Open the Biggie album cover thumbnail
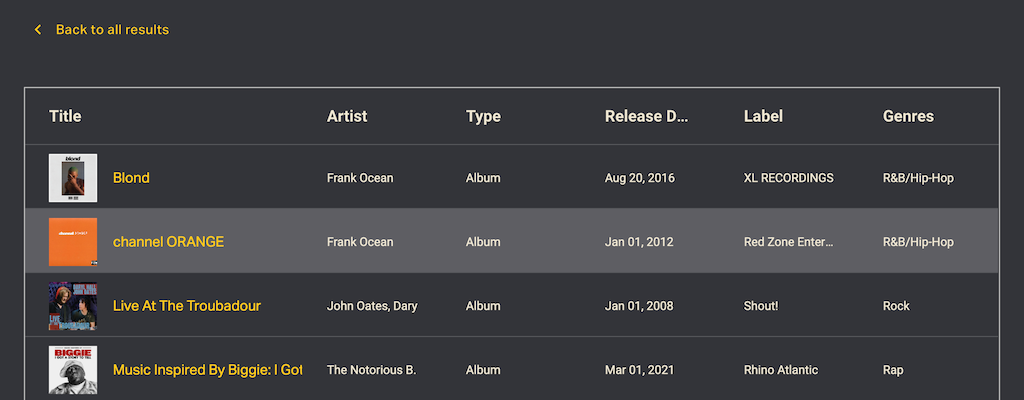1024x400 pixels. point(73,370)
